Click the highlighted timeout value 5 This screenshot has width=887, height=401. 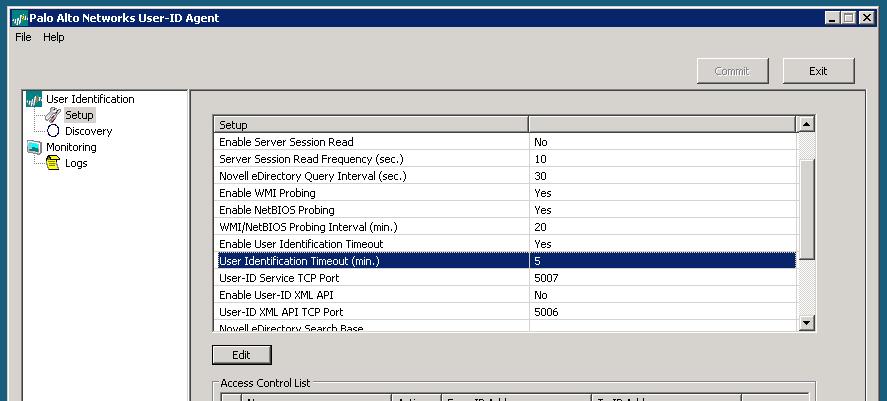(537, 261)
